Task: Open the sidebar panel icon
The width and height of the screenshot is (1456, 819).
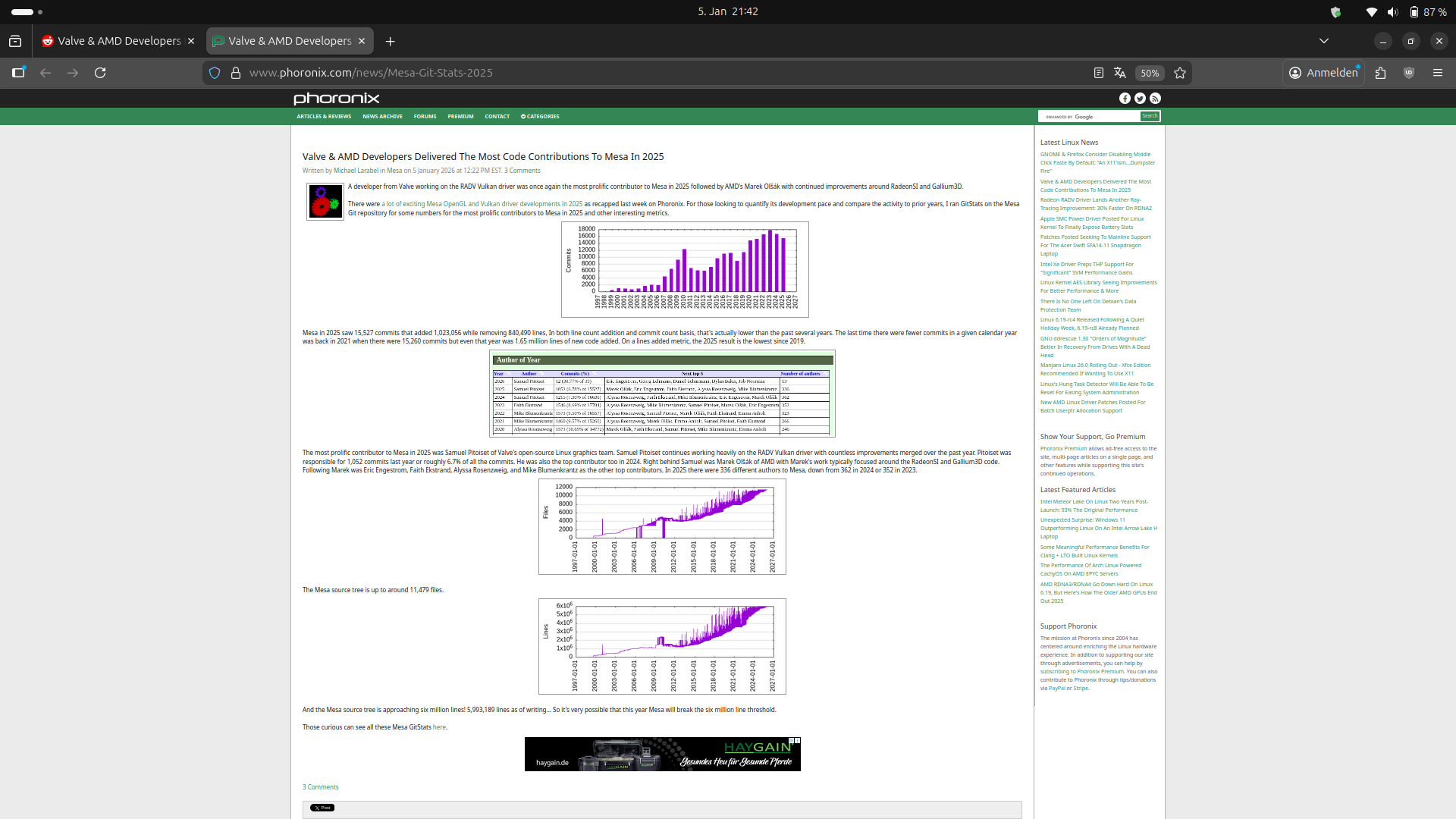Action: 18,73
